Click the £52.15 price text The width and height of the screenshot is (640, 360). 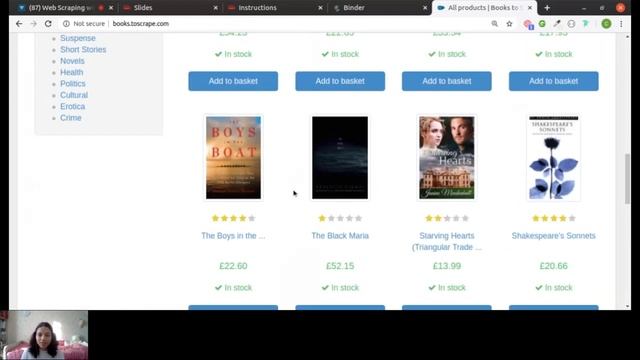340,266
